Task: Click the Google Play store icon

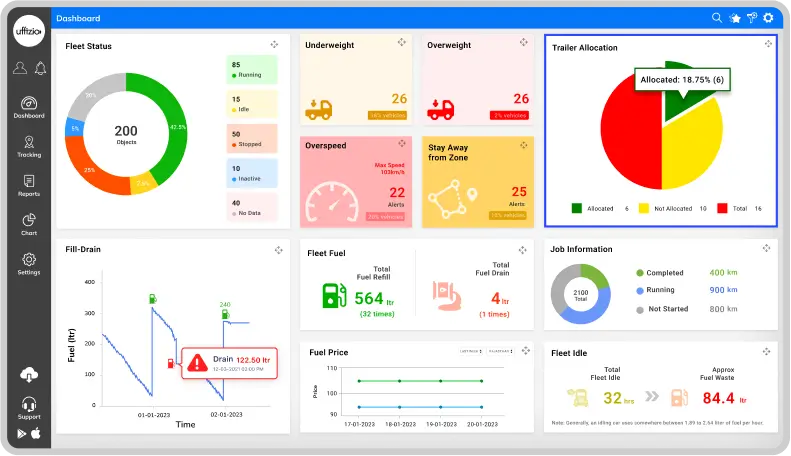Action: [x=22, y=433]
